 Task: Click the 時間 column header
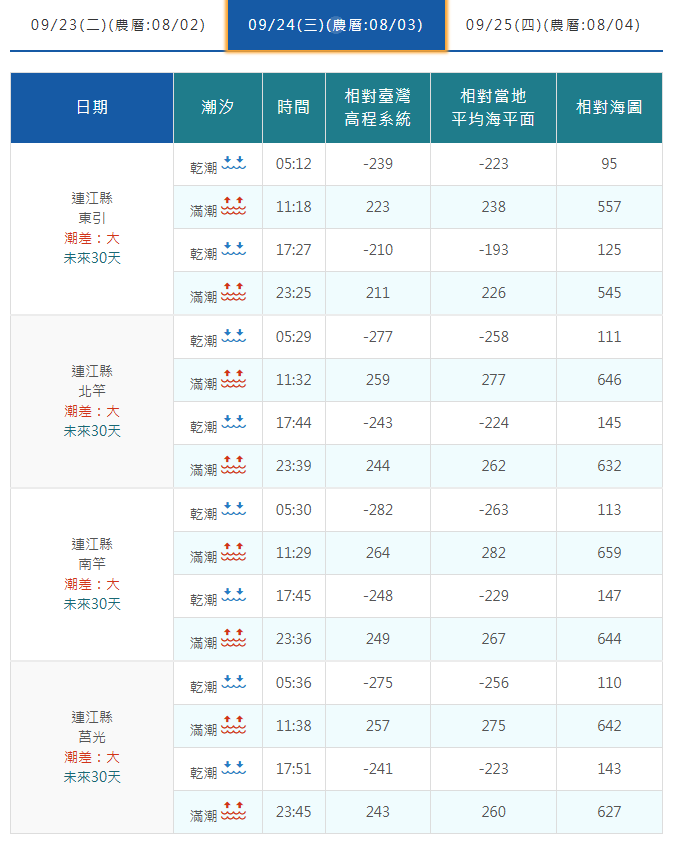294,107
